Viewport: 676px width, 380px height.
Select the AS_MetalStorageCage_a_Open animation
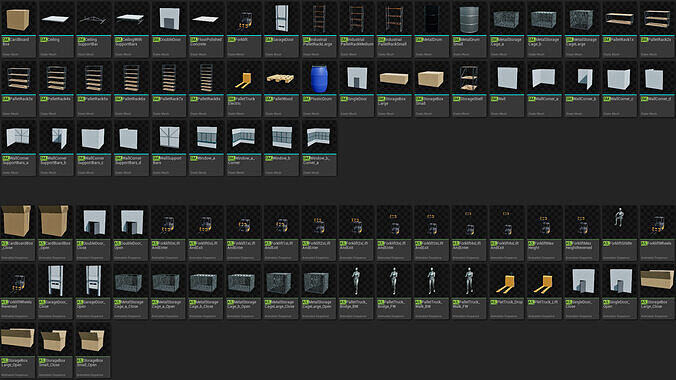pyautogui.click(x=169, y=292)
